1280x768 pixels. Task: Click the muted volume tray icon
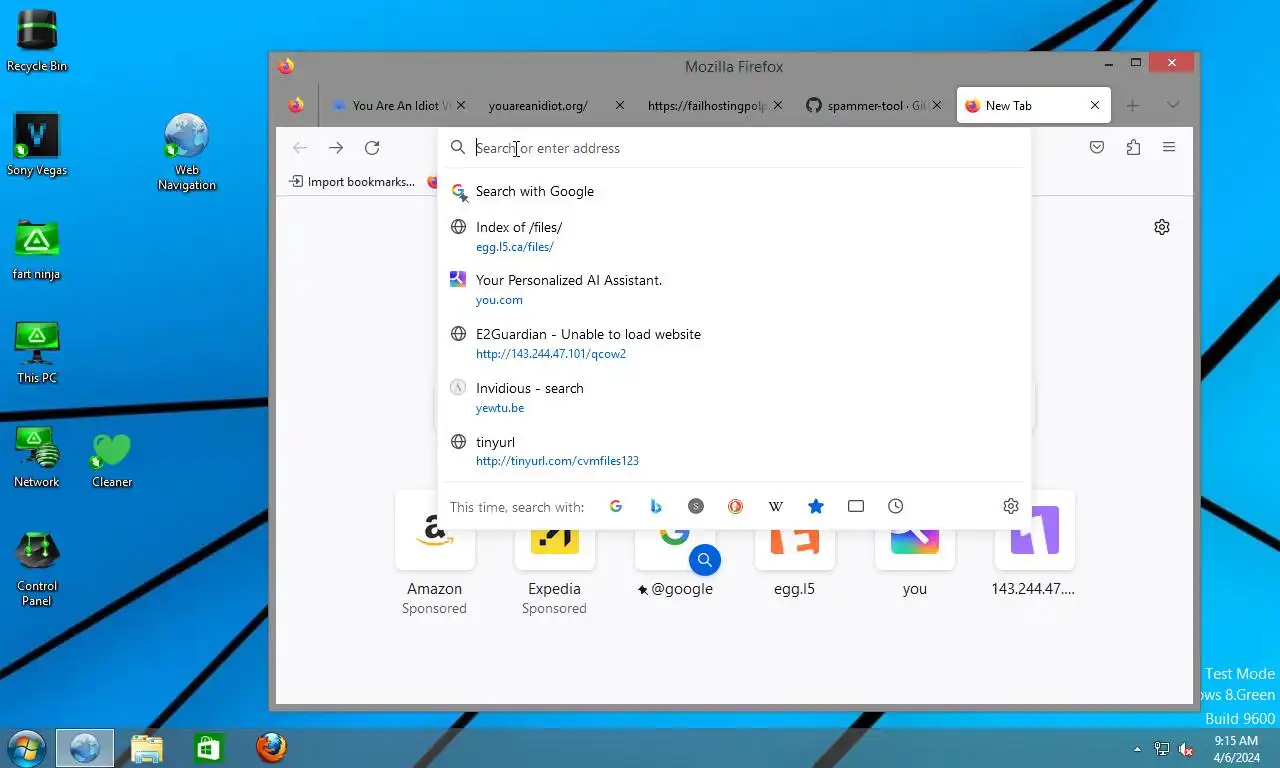pos(1186,749)
